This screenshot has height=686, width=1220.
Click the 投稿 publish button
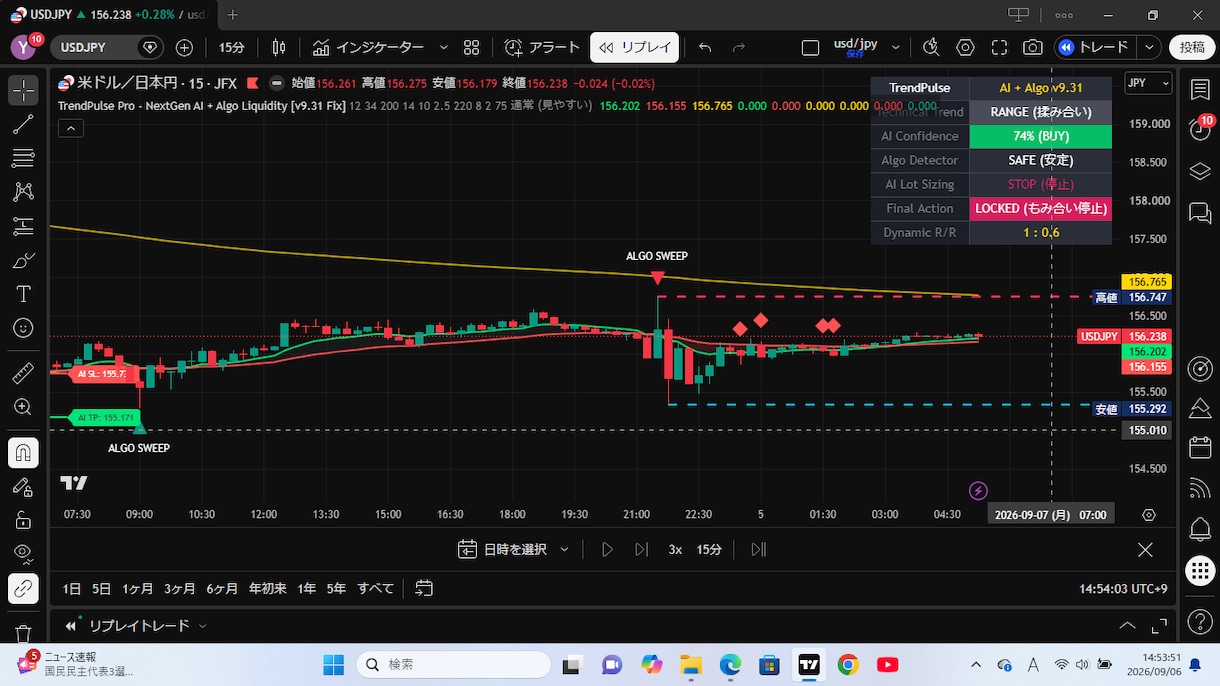point(1192,47)
